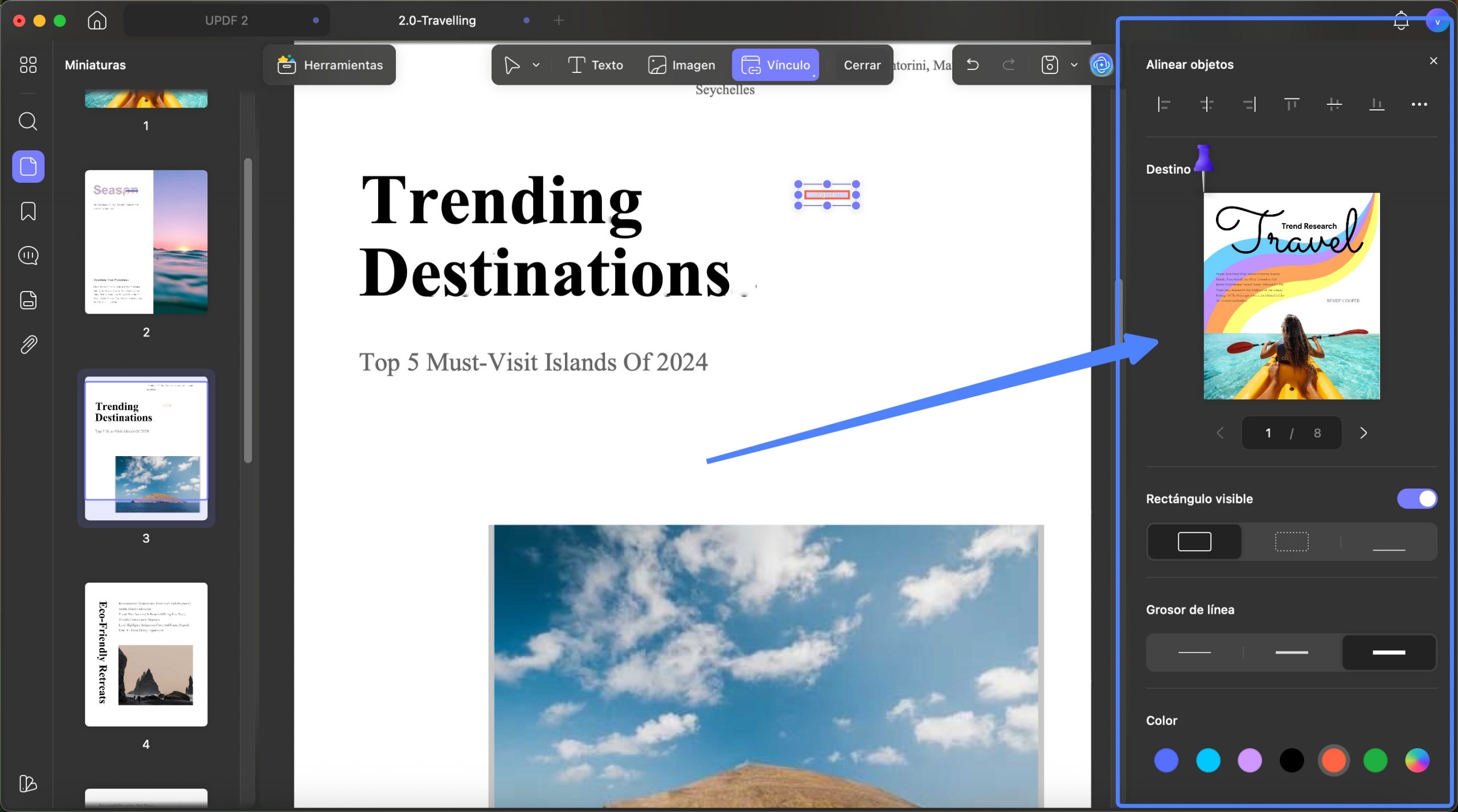Open the comments panel icon
The image size is (1458, 812).
(28, 256)
